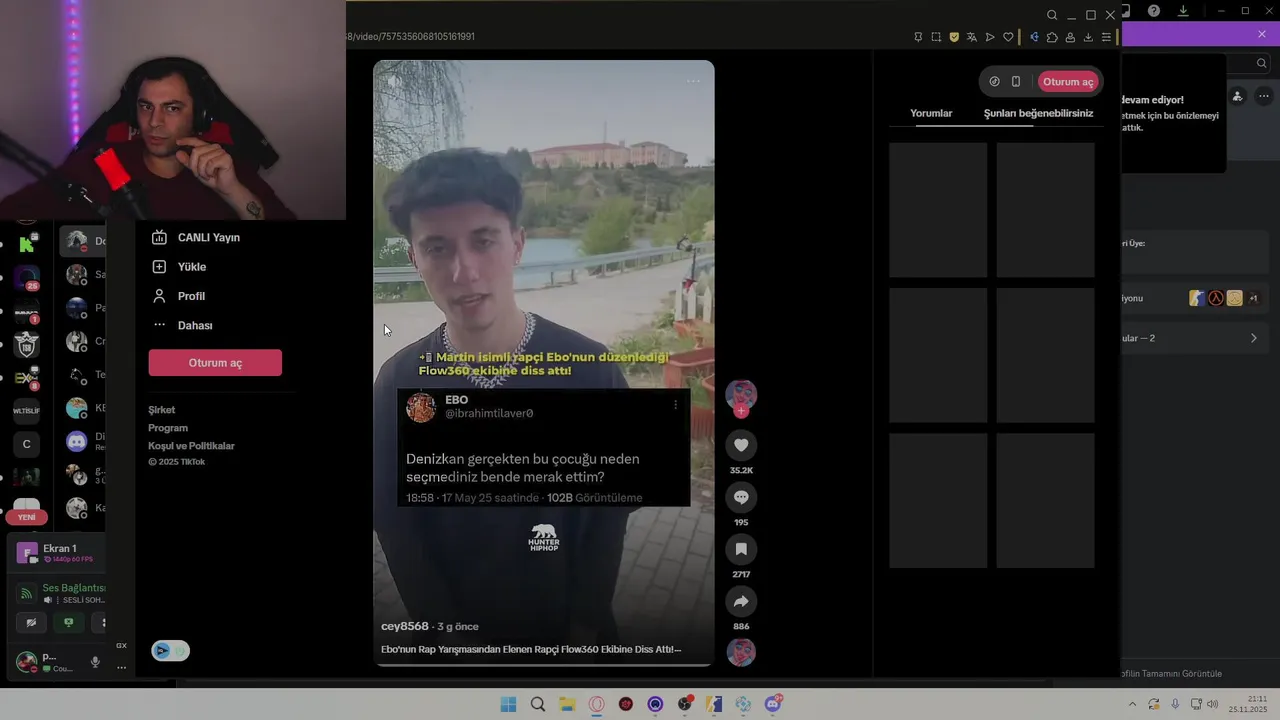
Task: Open browser extensions puzzle icon
Action: pyautogui.click(x=1052, y=37)
